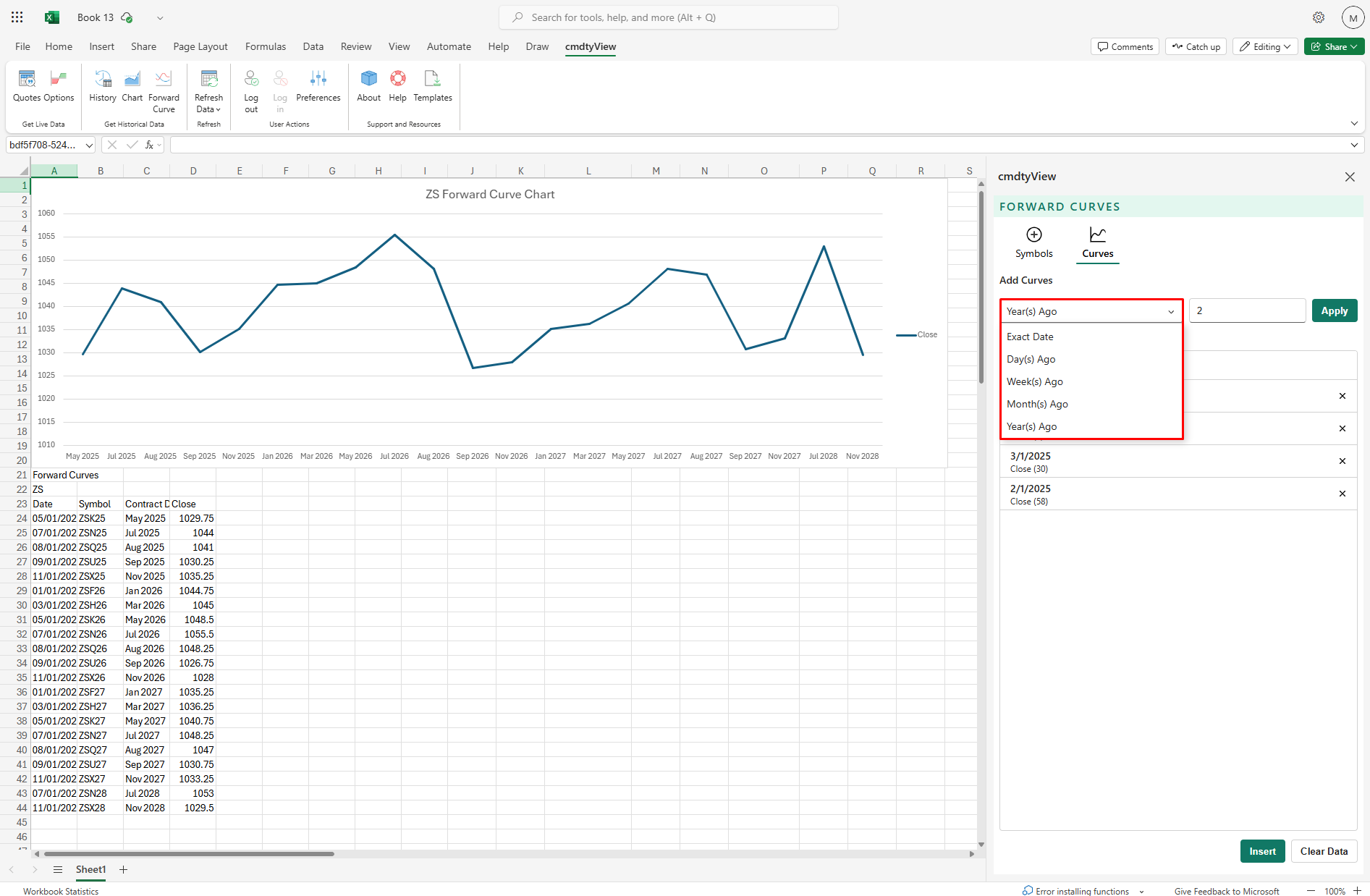Open the Chart historical data tool

coord(132,85)
